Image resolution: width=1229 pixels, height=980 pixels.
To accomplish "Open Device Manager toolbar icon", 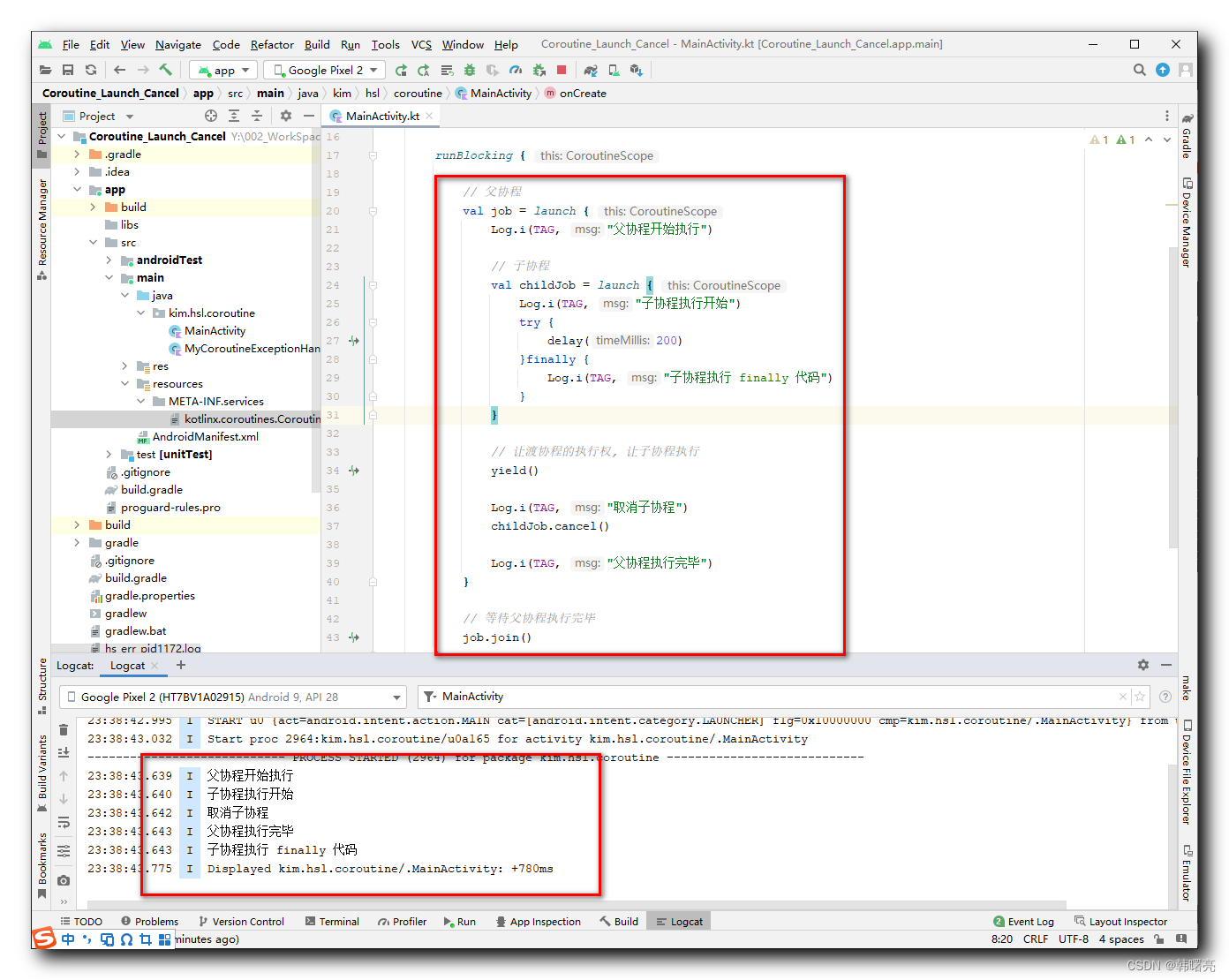I will [614, 70].
